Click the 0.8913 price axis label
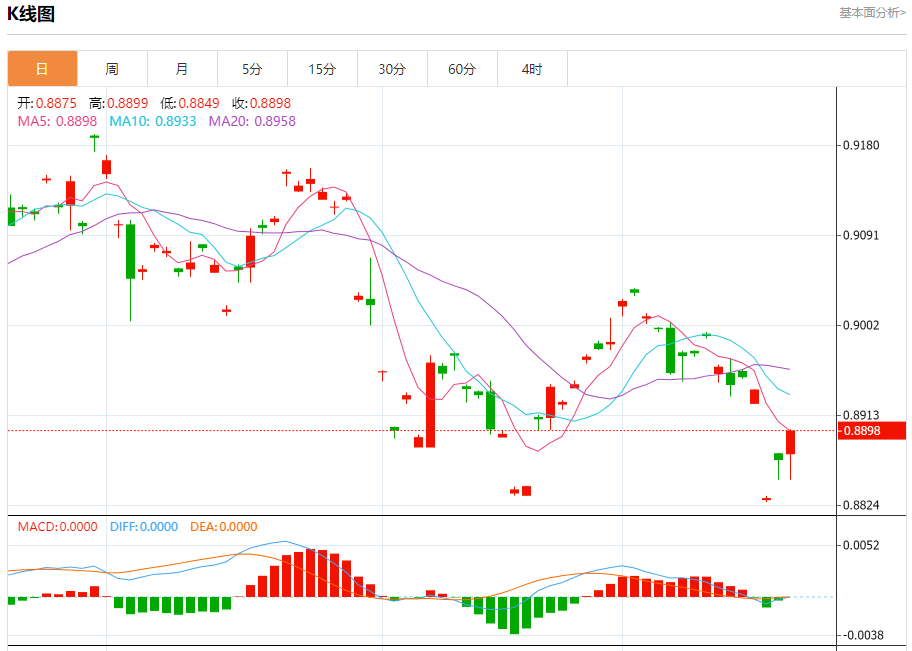This screenshot has width=912, height=651. click(861, 415)
